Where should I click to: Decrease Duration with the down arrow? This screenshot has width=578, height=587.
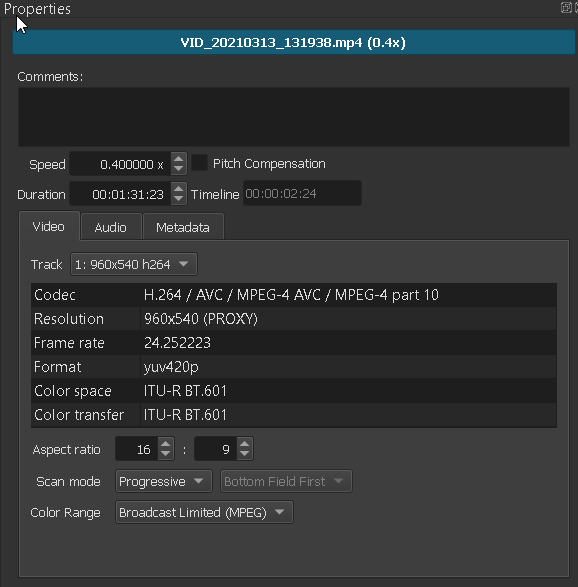tap(179, 199)
